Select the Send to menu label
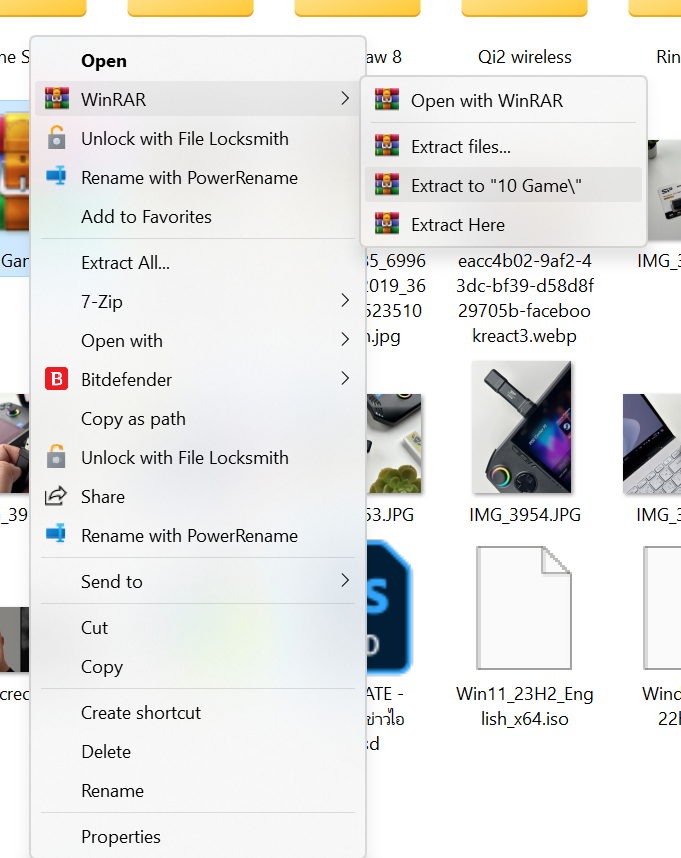Image resolution: width=681 pixels, height=858 pixels. click(x=112, y=582)
